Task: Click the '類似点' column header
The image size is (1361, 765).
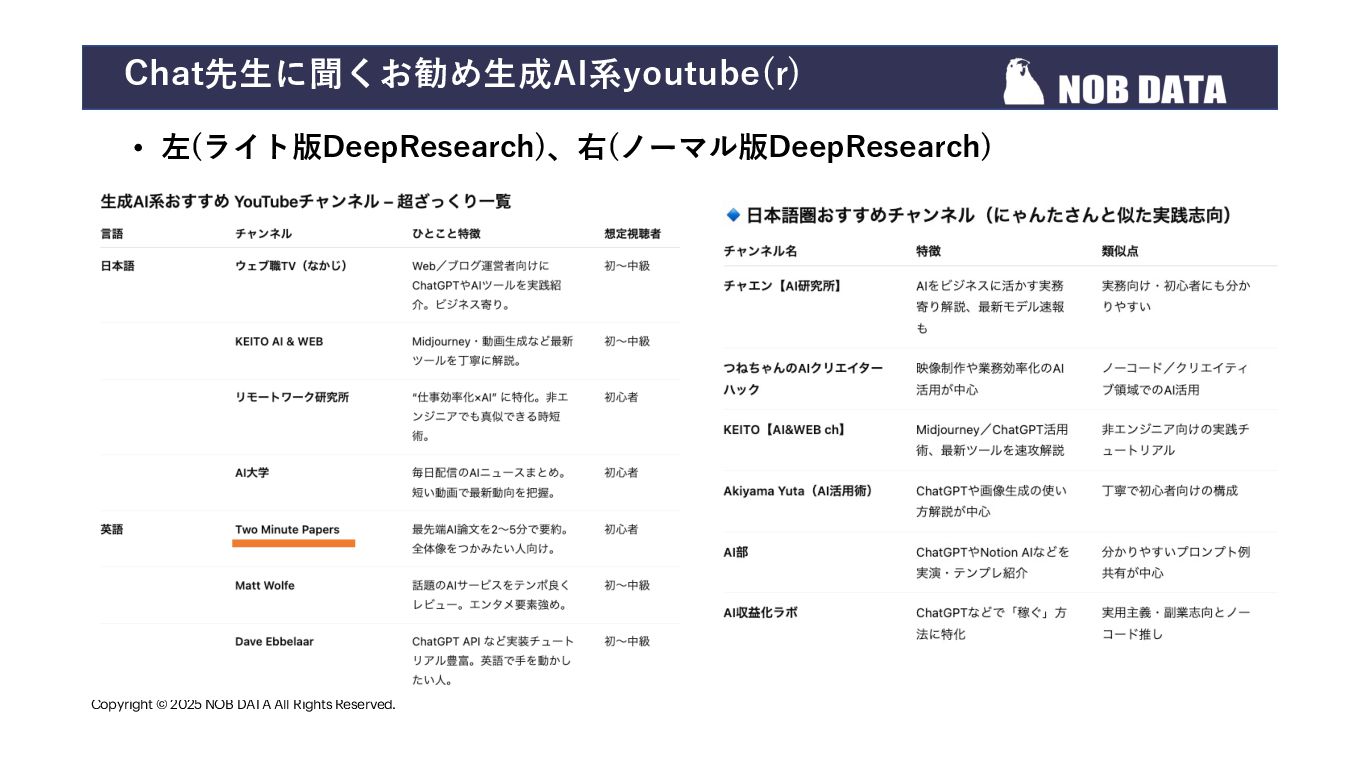Action: pyautogui.click(x=1120, y=251)
